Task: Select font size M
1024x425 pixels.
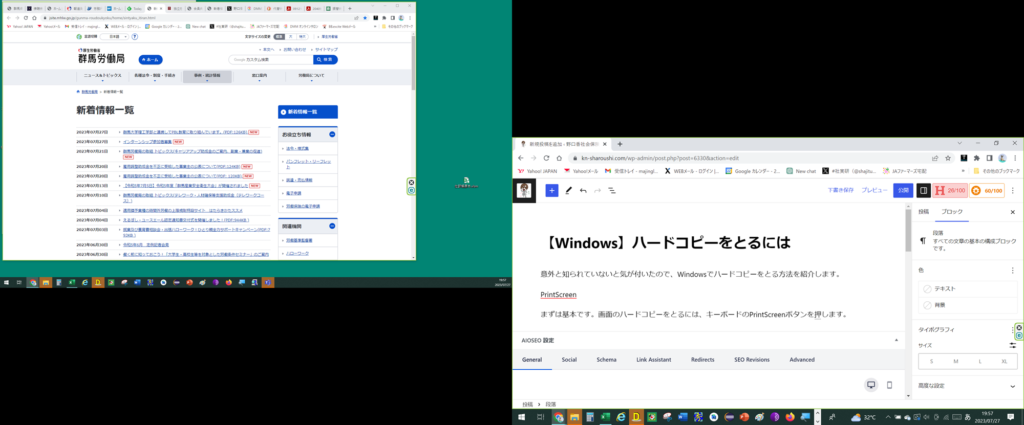Action: [x=955, y=361]
